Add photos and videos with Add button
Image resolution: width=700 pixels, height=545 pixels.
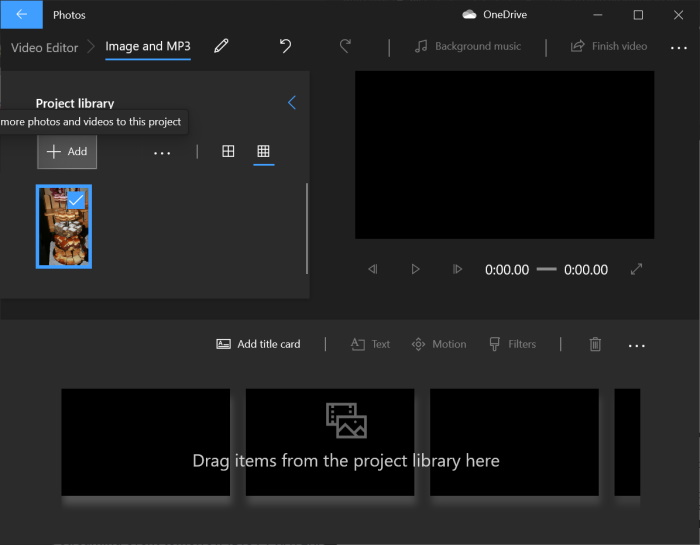(67, 152)
